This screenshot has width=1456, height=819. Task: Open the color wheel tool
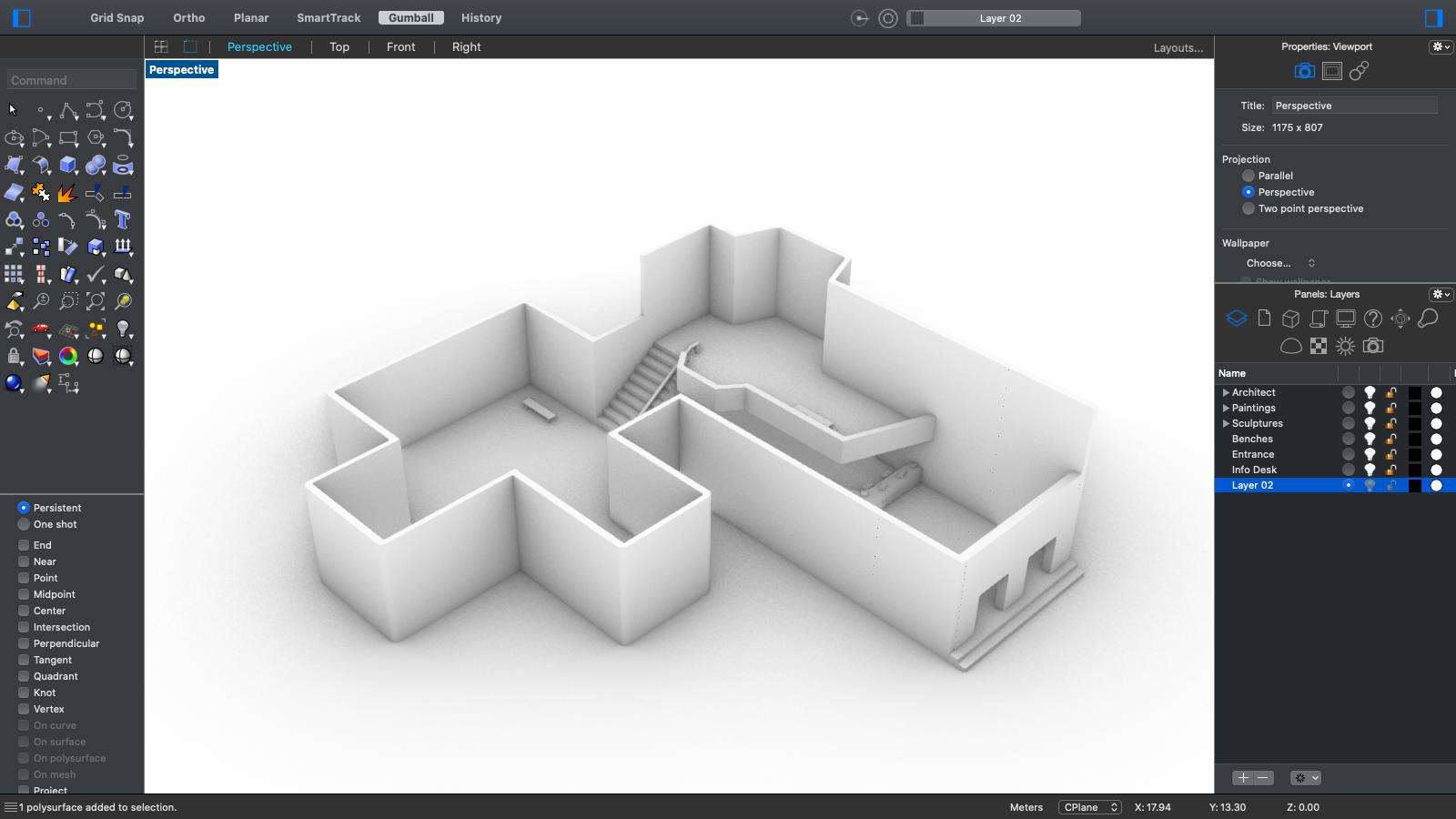point(68,356)
